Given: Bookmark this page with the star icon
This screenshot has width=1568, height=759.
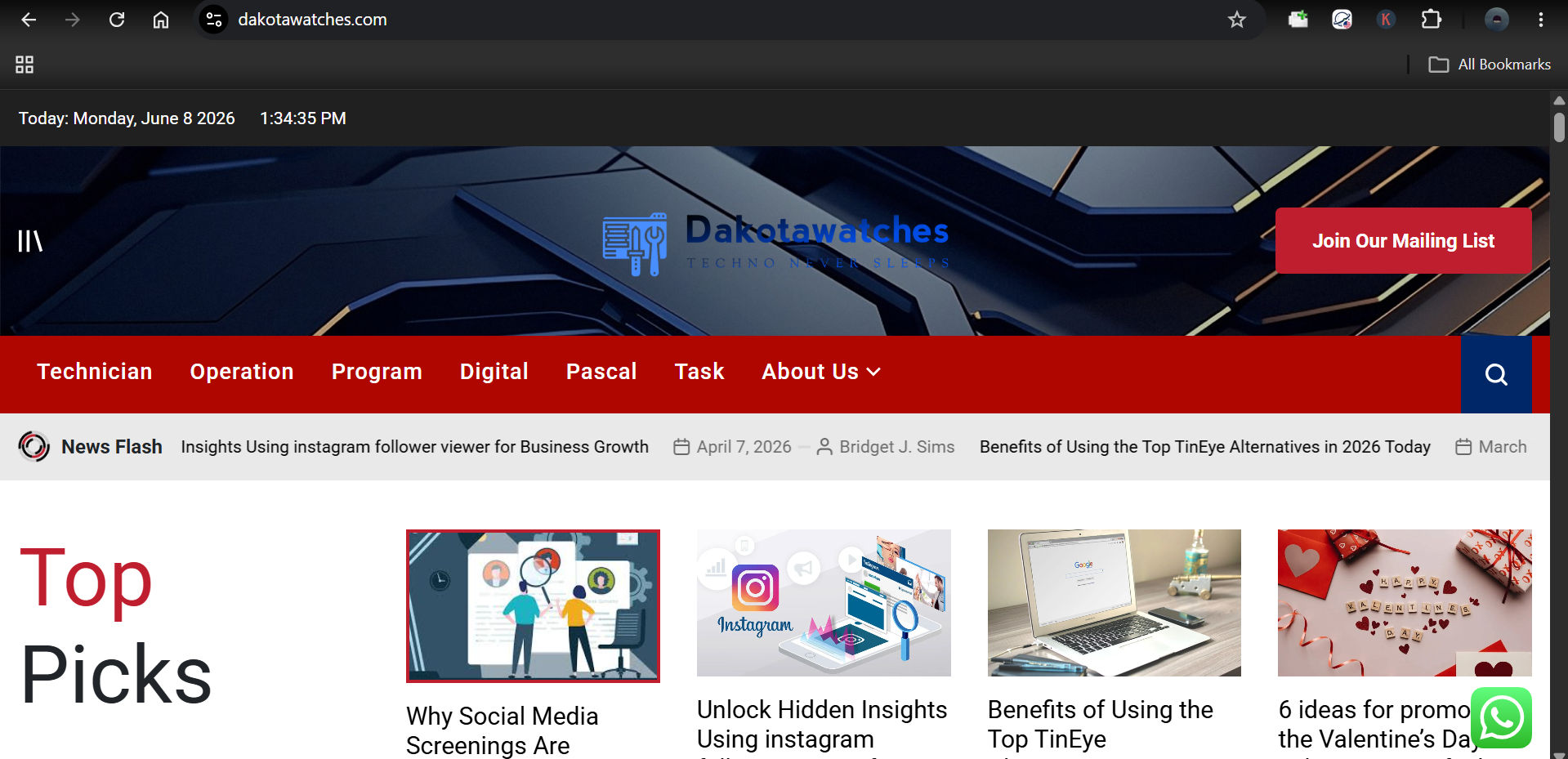Looking at the screenshot, I should (1236, 20).
